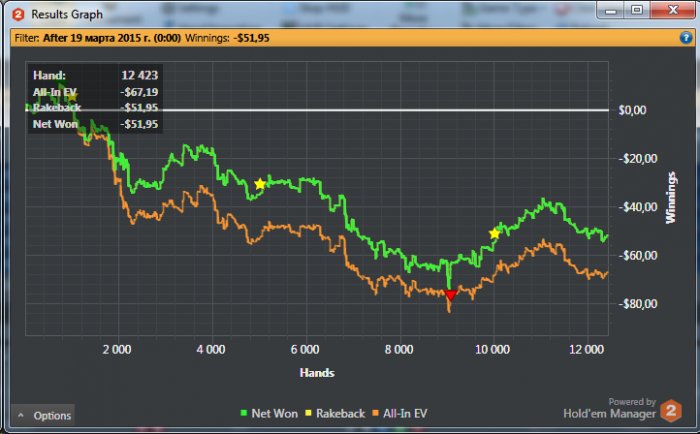This screenshot has height=434, width=700.
Task: Expand the Options panel
Action: (x=43, y=416)
